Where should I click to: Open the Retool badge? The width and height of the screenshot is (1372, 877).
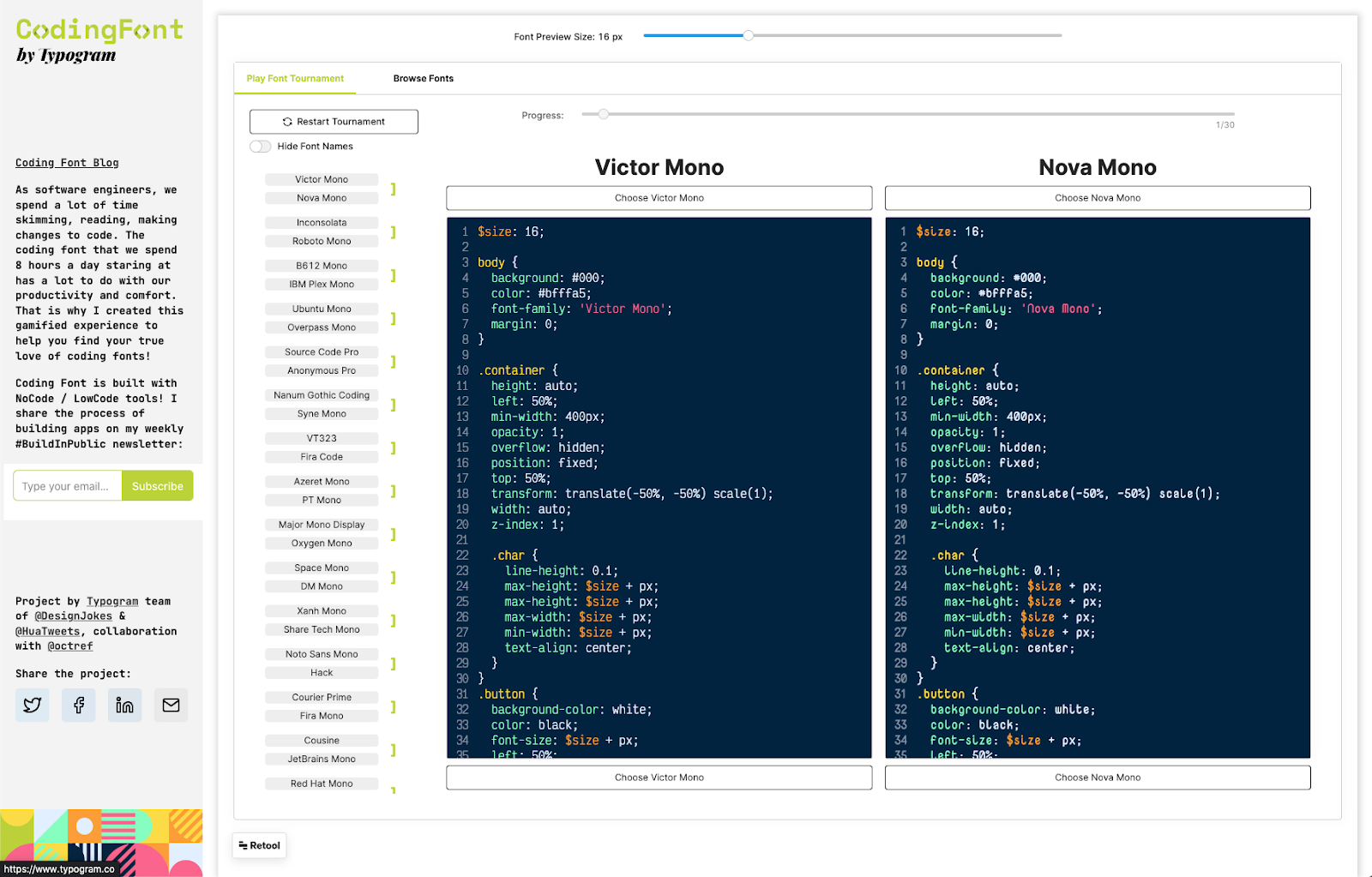[x=259, y=845]
